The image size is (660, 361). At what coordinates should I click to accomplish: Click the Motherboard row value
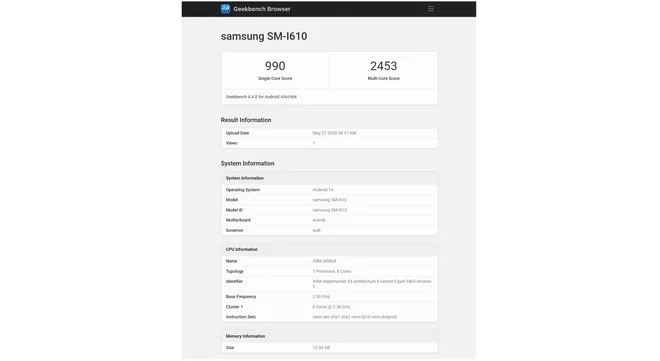[x=319, y=220]
